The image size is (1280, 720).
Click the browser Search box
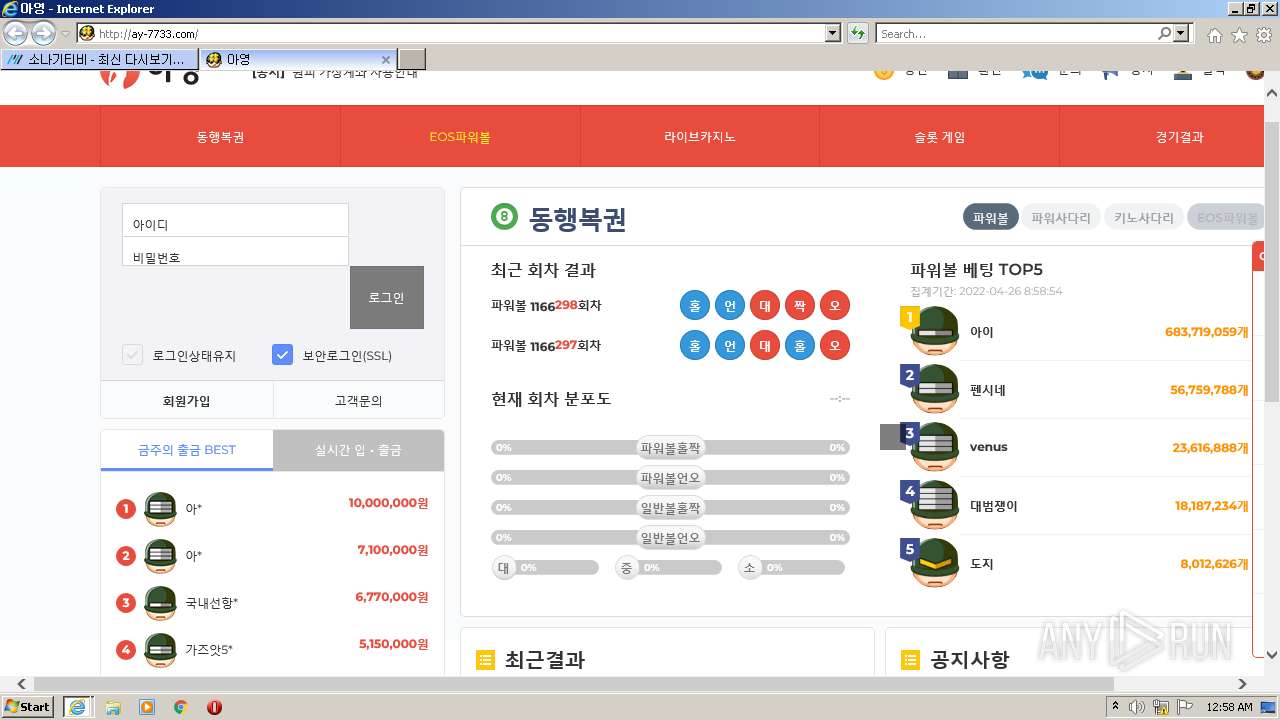click(x=1016, y=34)
